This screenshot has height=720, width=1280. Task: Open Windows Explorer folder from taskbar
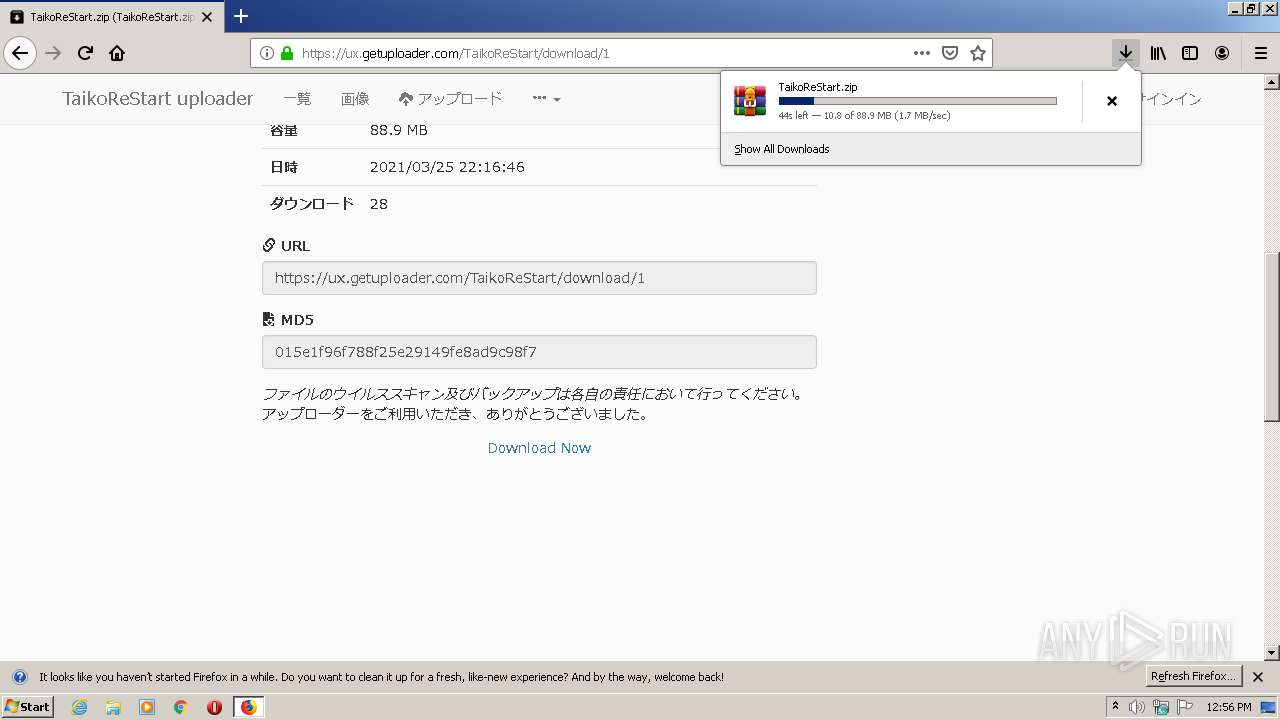coord(113,707)
